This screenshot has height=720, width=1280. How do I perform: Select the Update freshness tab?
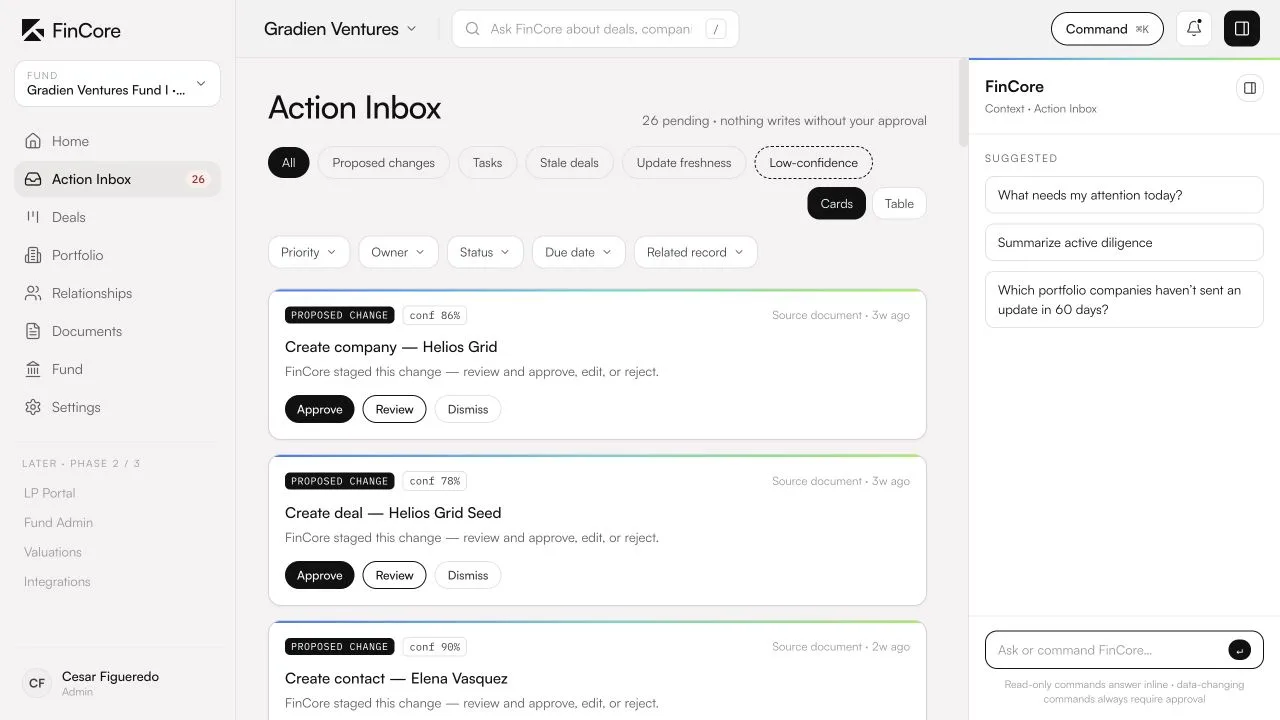point(684,163)
